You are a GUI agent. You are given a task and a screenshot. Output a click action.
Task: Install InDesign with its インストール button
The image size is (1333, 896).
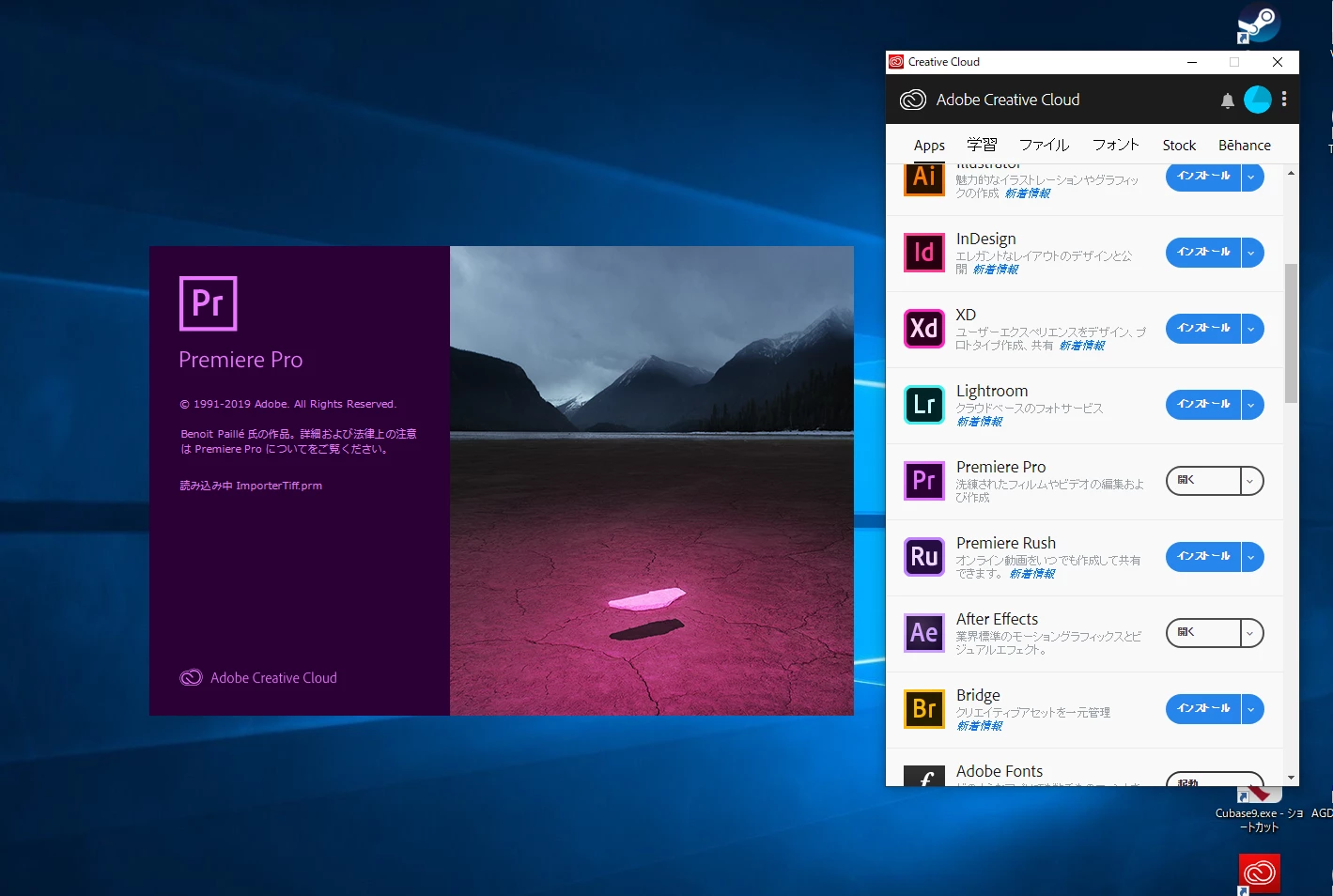[1203, 252]
